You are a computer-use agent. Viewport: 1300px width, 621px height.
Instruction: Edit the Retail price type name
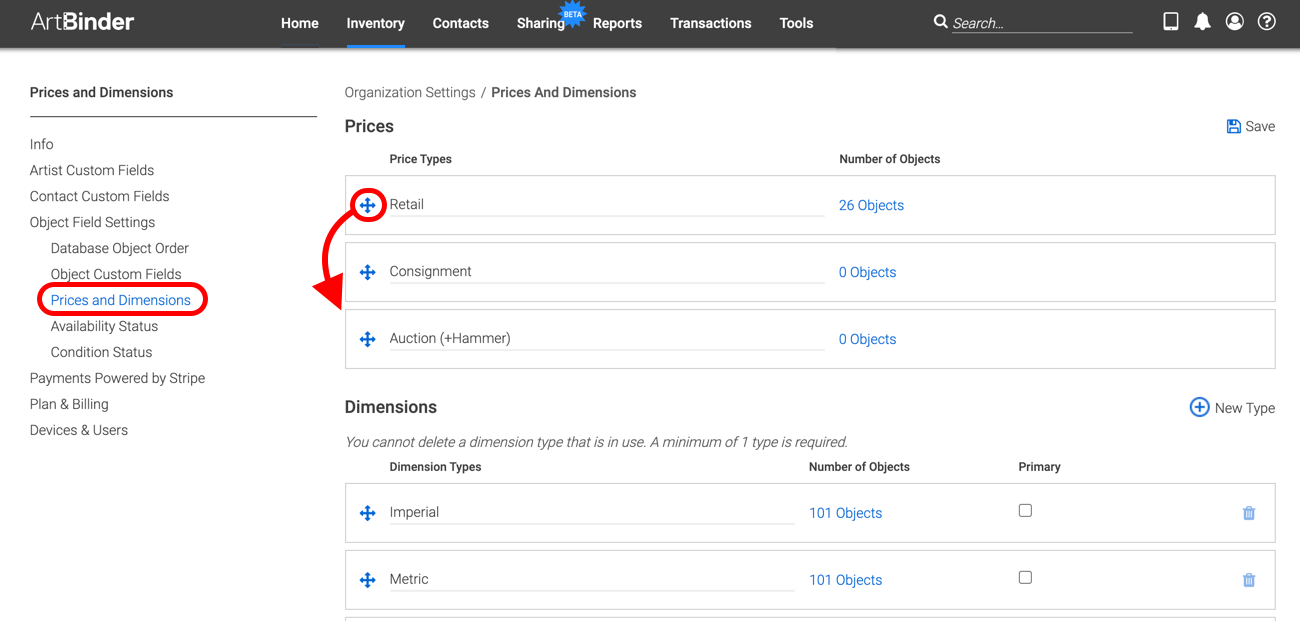pyautogui.click(x=607, y=204)
